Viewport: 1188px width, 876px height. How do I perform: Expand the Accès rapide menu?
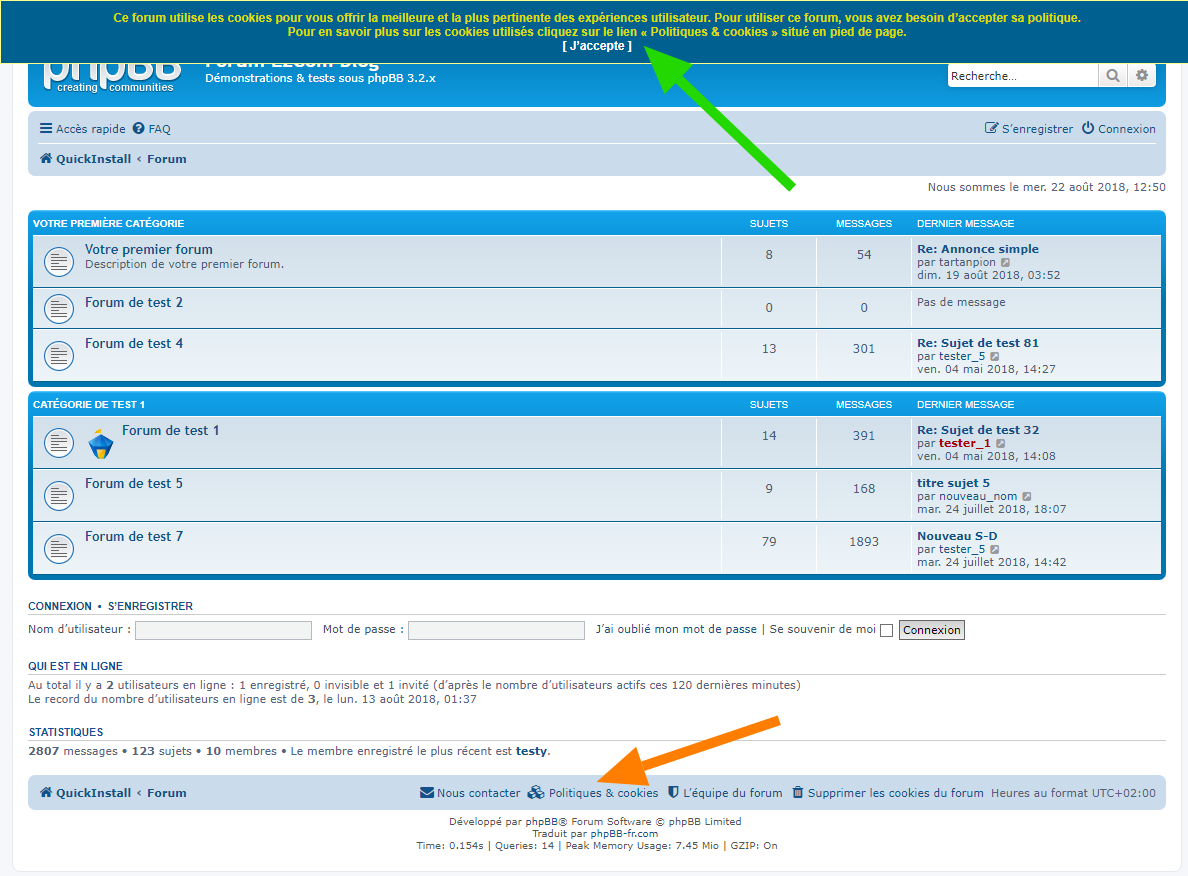click(83, 129)
